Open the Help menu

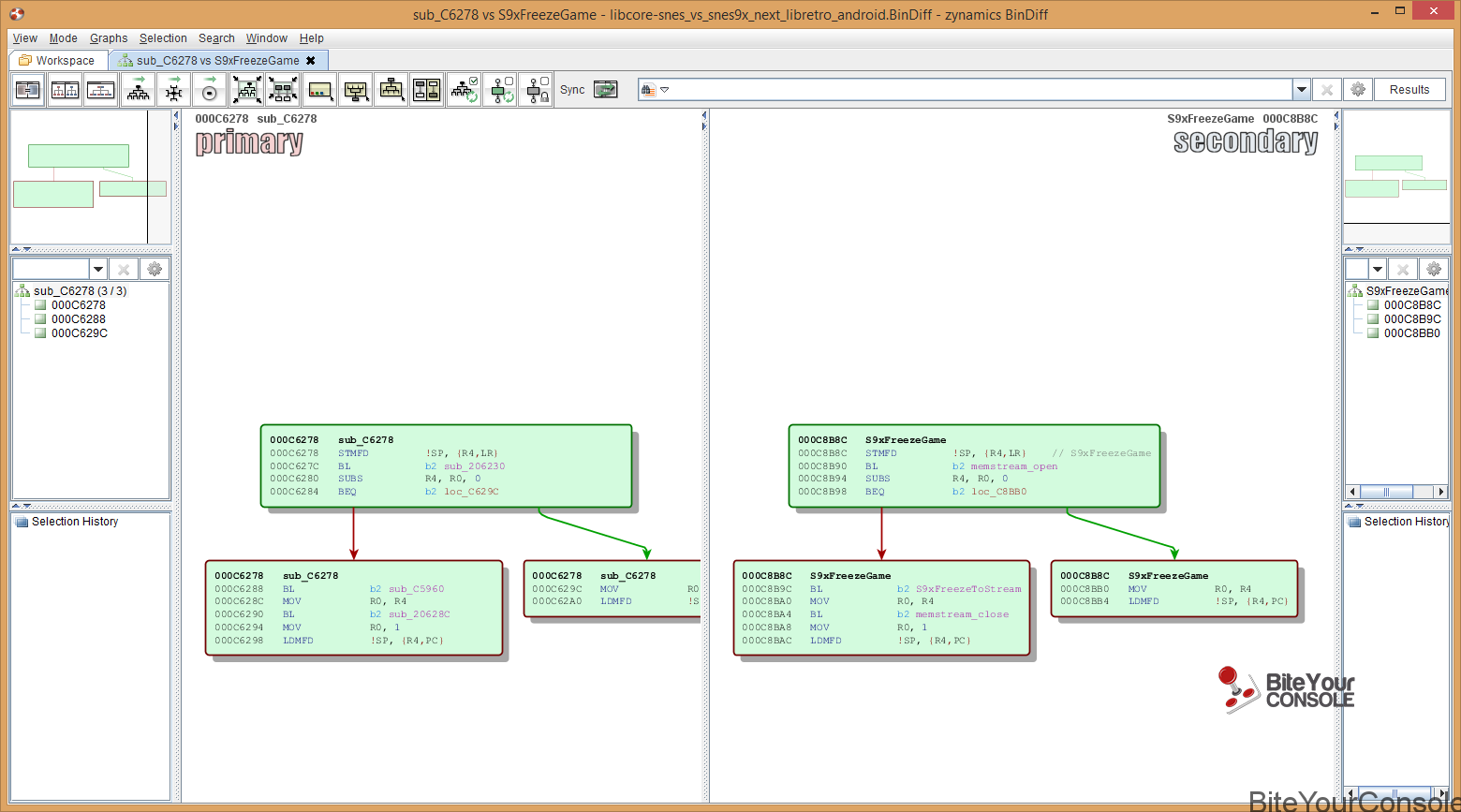coord(312,38)
